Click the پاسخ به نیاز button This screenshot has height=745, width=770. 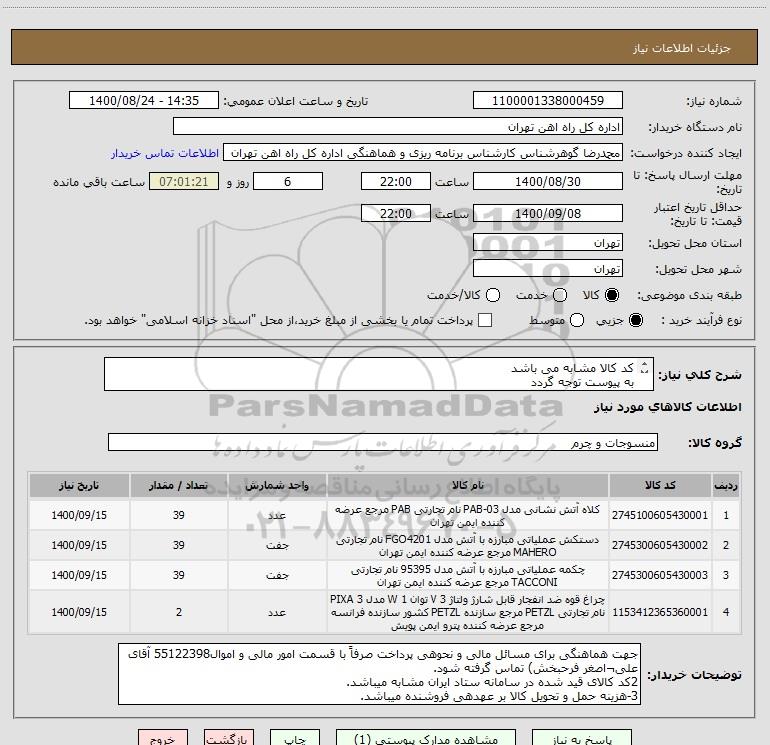pos(582,738)
